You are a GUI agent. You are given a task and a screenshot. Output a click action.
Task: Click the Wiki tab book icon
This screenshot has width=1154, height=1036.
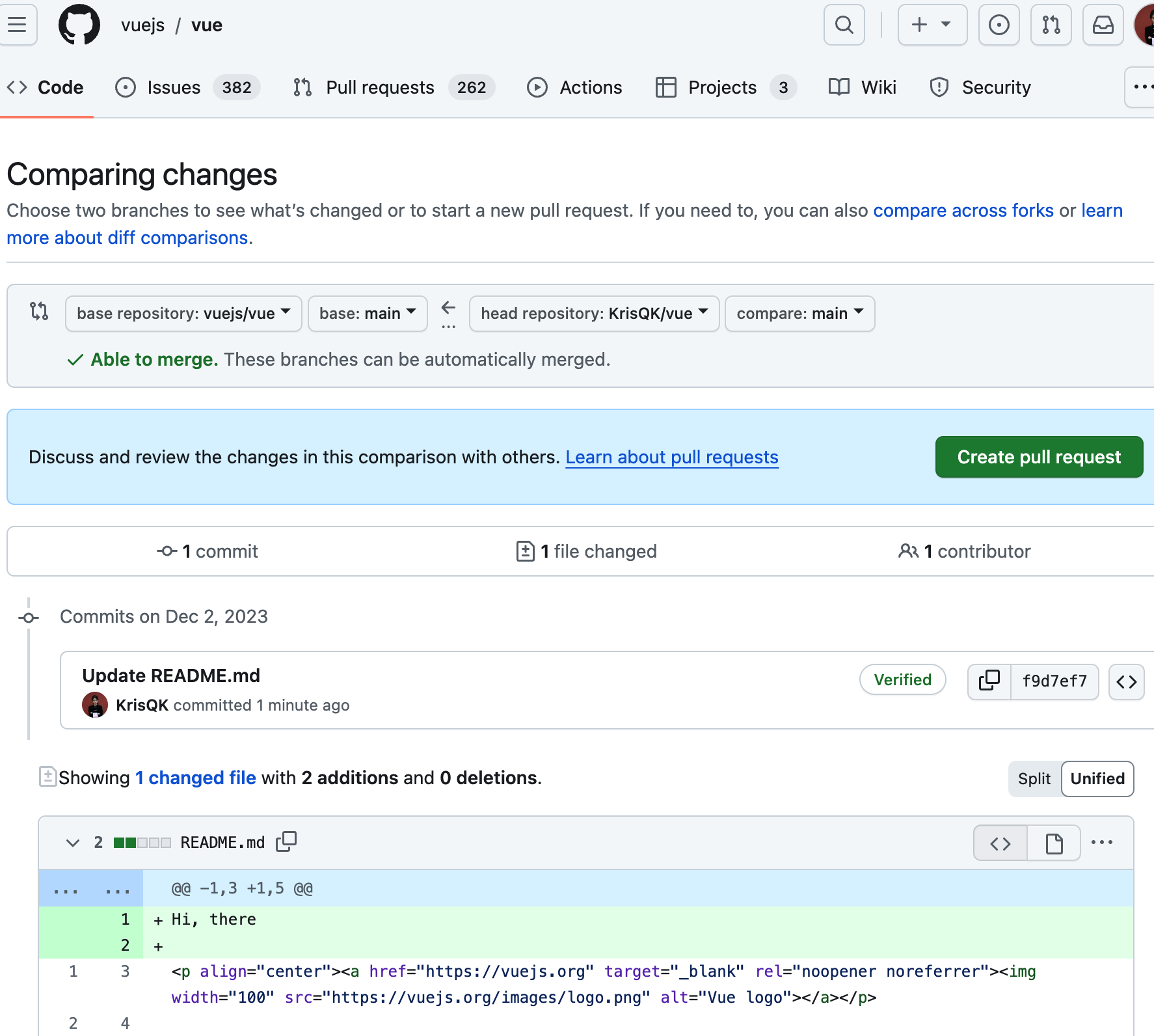coord(839,87)
